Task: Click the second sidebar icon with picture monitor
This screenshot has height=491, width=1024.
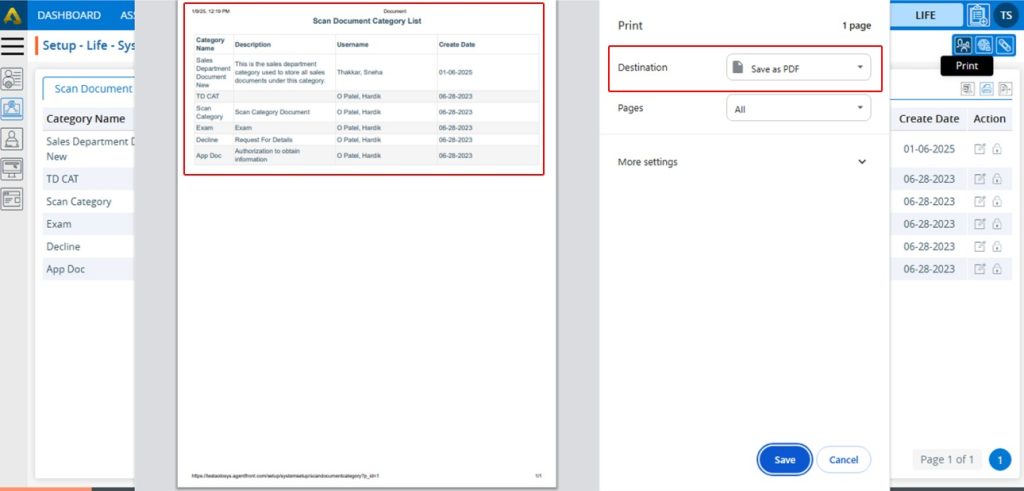Action: click(x=13, y=109)
